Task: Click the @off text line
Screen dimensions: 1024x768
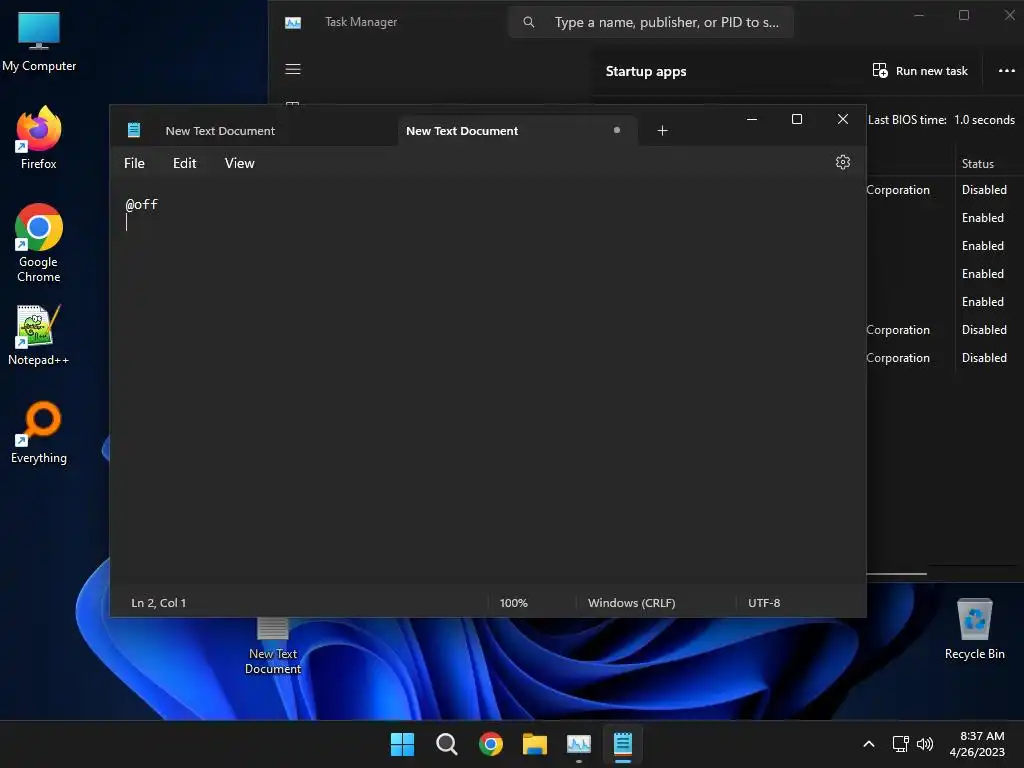Action: (142, 204)
